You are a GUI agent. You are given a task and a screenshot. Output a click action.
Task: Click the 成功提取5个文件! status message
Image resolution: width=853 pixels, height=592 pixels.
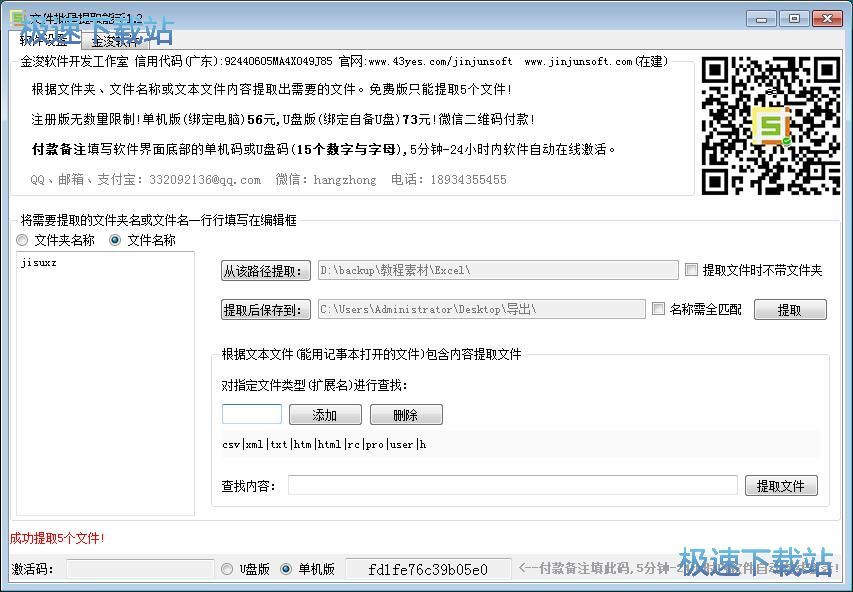57,538
